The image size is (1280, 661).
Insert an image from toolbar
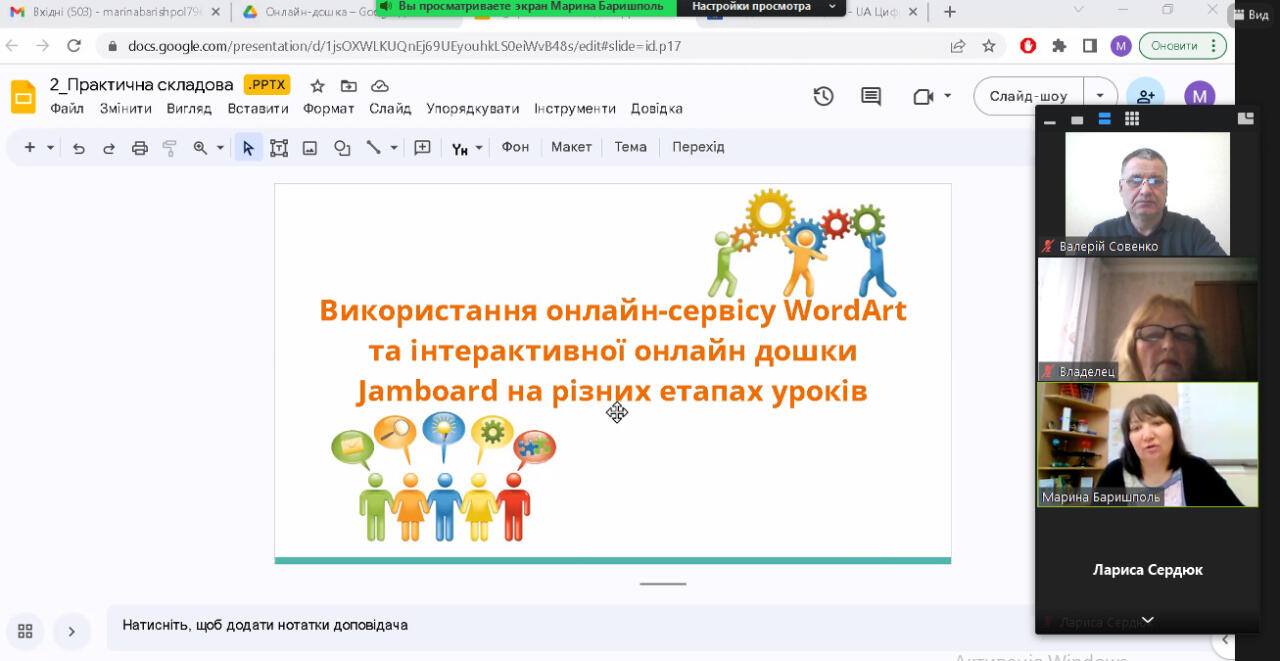click(x=310, y=148)
